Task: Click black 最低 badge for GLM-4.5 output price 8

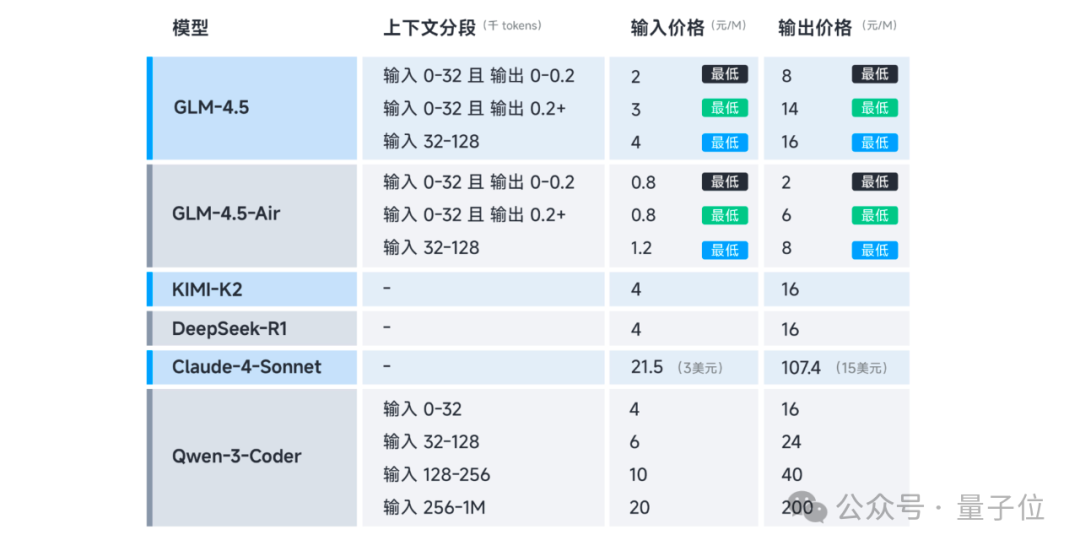Action: click(875, 74)
